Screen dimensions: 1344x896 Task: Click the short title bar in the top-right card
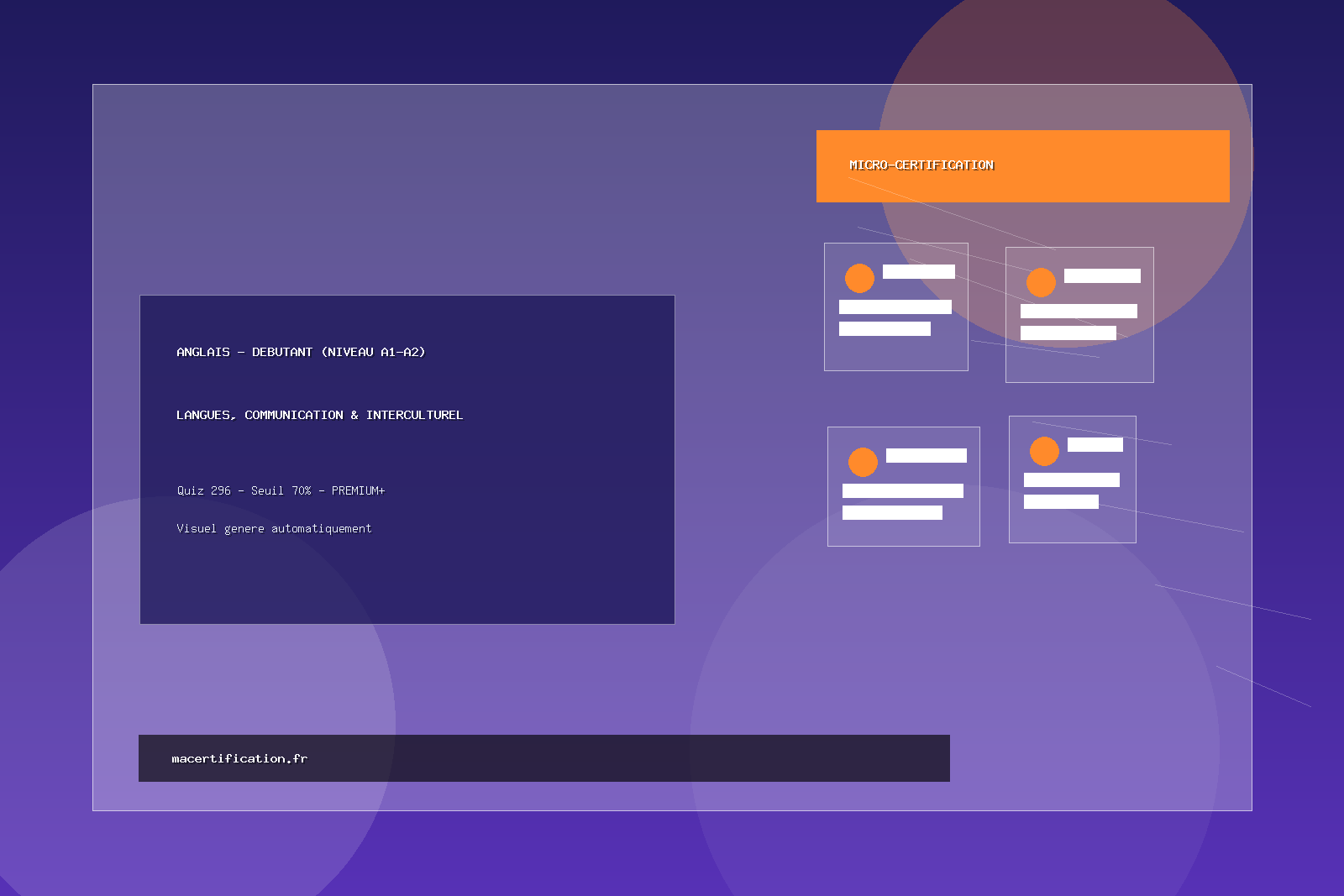(1102, 275)
